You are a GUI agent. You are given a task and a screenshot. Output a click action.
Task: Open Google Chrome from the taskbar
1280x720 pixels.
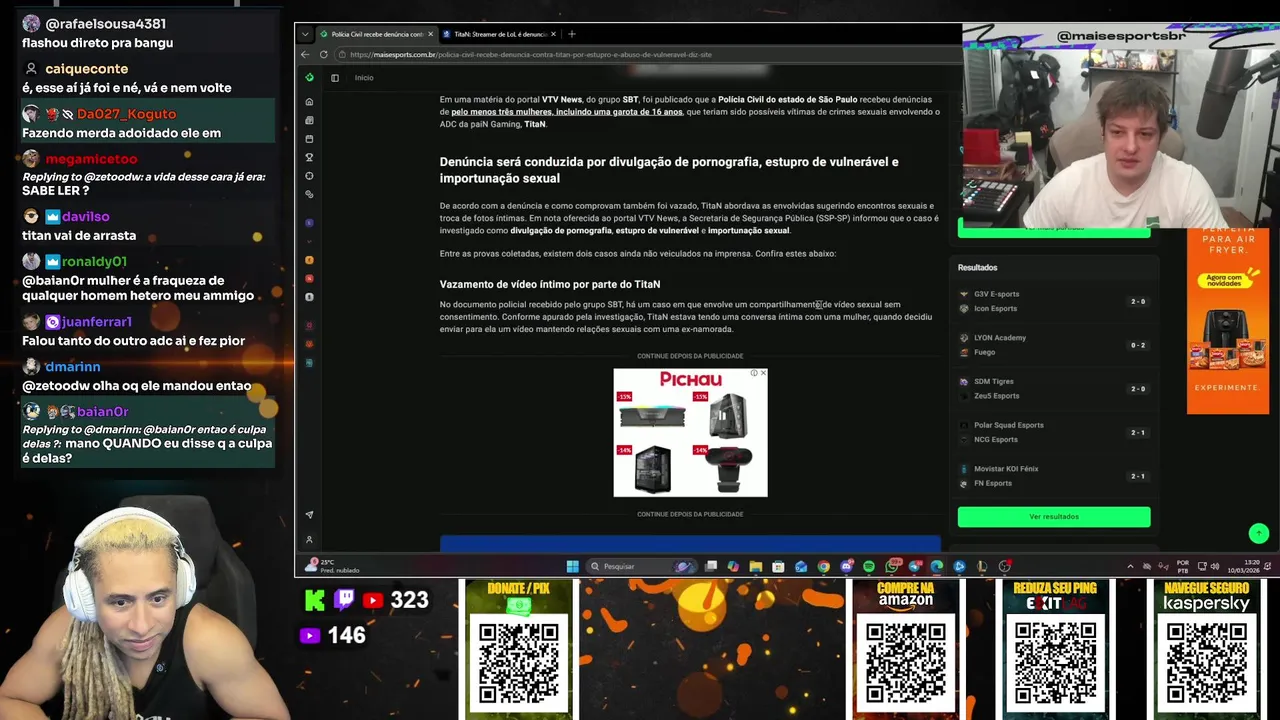[x=823, y=566]
